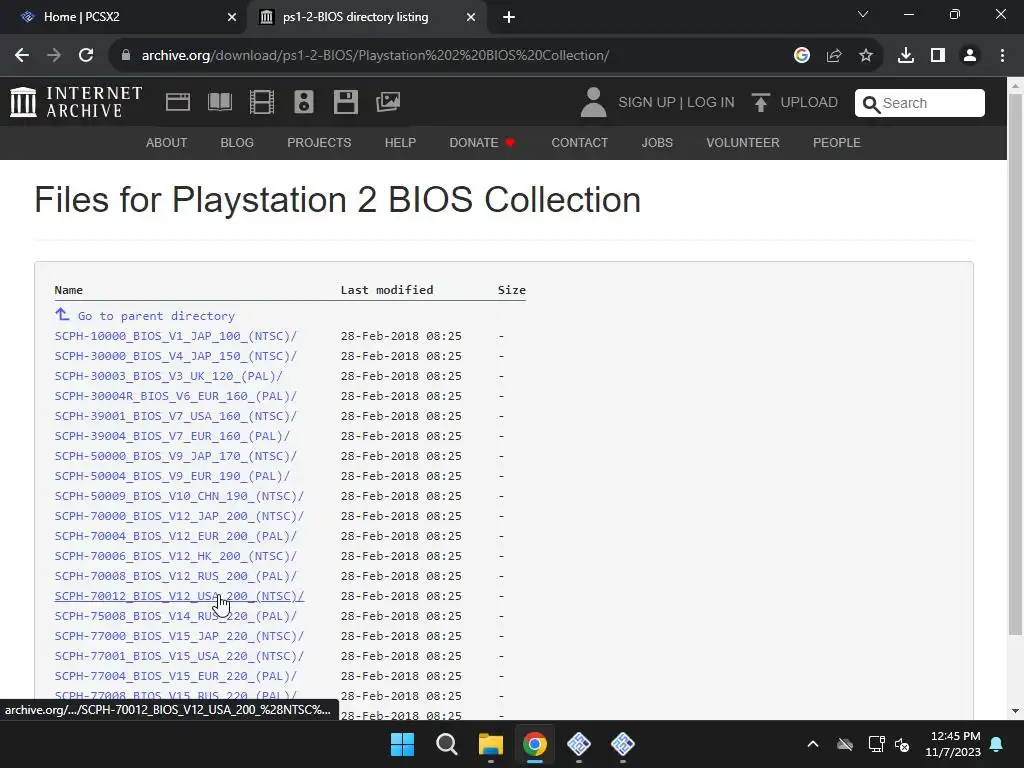The height and width of the screenshot is (768, 1024).
Task: Open SCPH-70012_BIOS_V12_USA_200 folder
Action: (180, 596)
